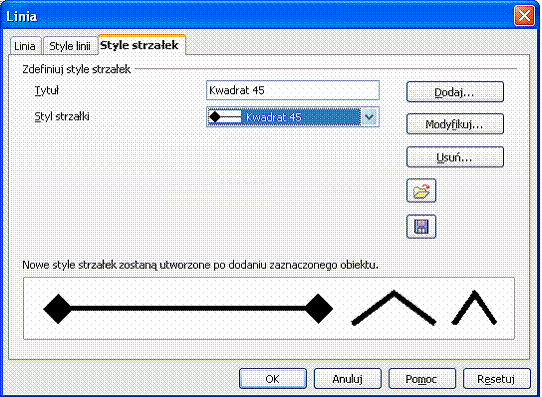The width and height of the screenshot is (542, 397).
Task: Switch to the Style linii tab
Action: [70, 46]
